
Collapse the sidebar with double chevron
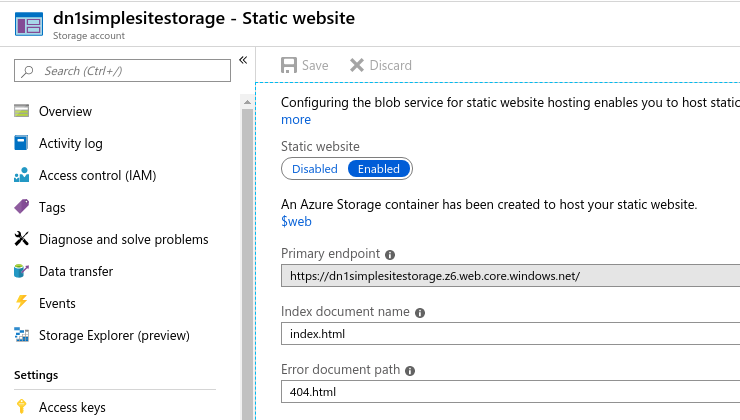pos(243,60)
